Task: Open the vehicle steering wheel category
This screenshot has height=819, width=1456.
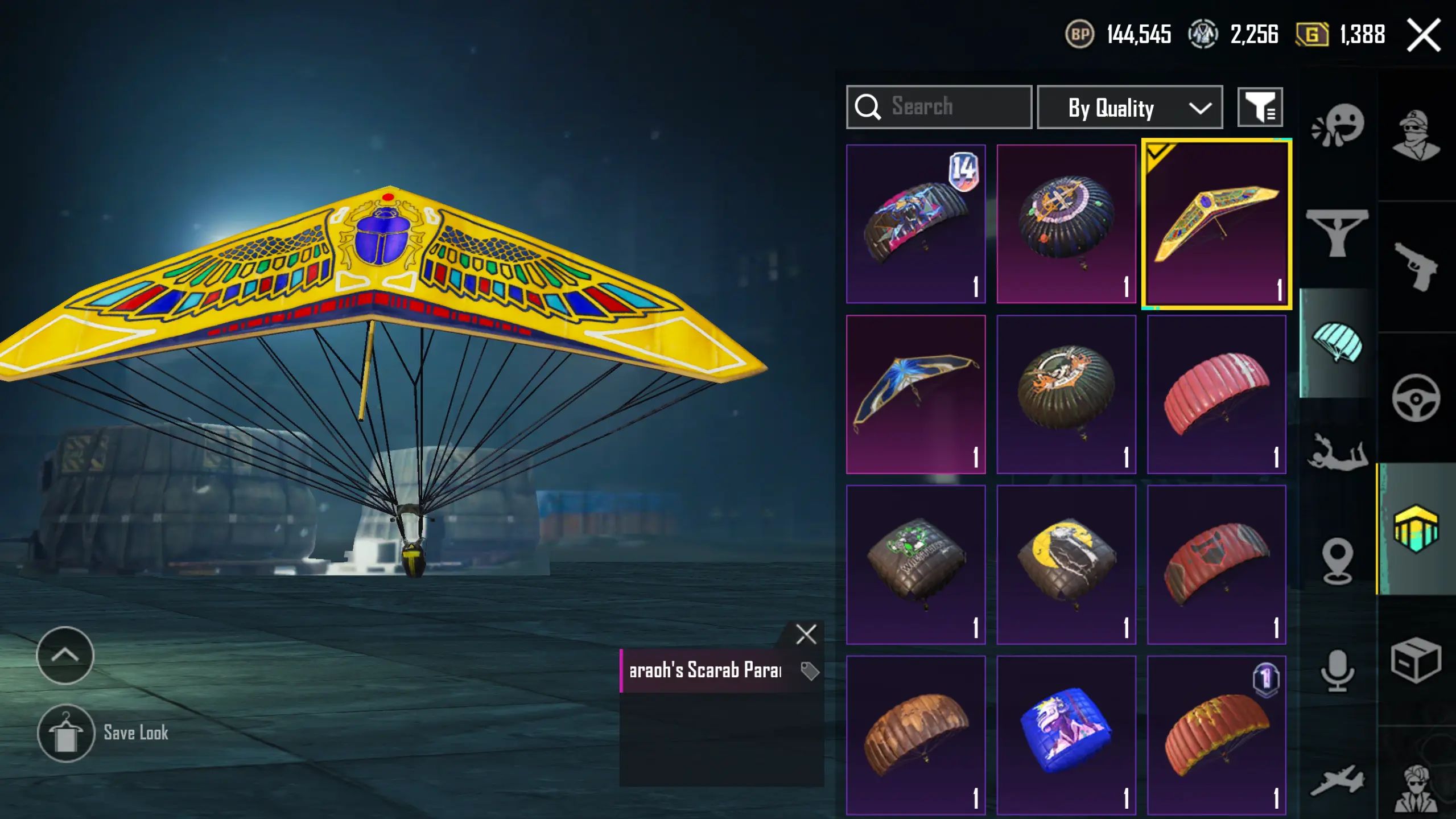Action: pos(1416,398)
